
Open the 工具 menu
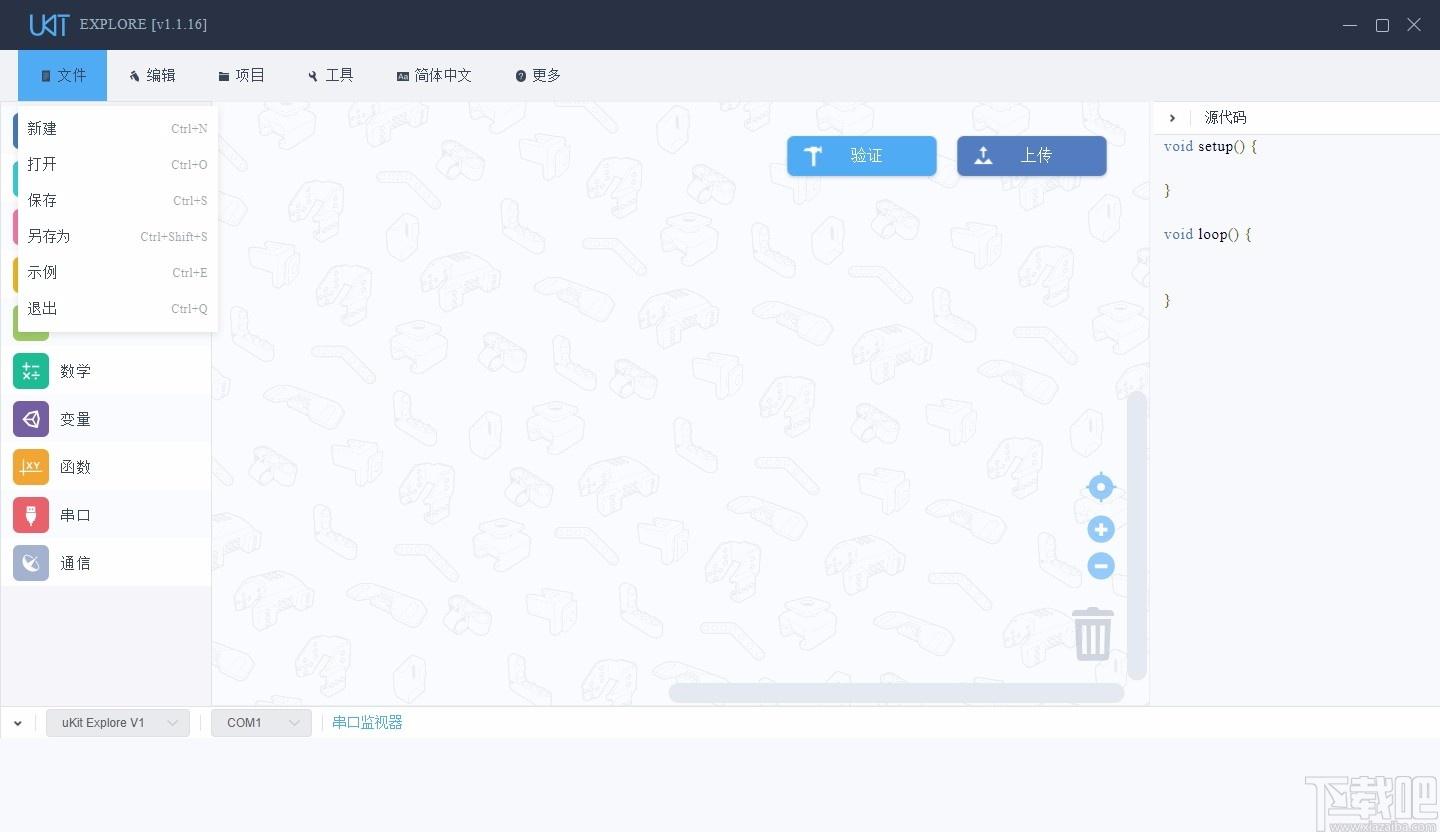pyautogui.click(x=330, y=76)
